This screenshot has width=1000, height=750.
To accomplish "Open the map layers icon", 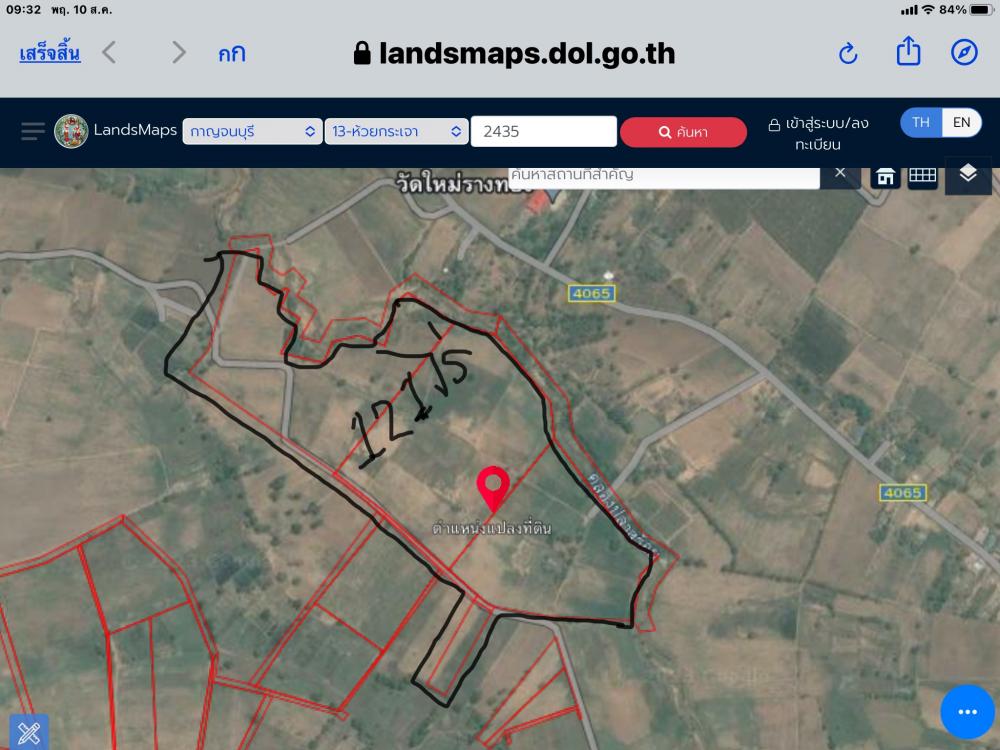I will pyautogui.click(x=967, y=173).
